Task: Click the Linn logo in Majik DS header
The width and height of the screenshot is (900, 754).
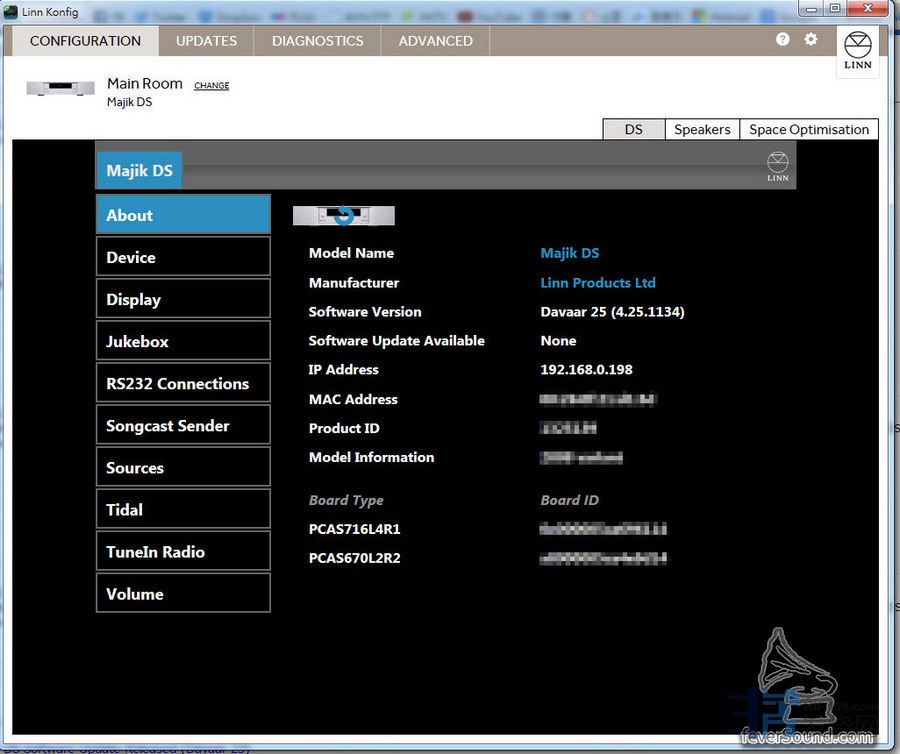Action: (x=777, y=166)
